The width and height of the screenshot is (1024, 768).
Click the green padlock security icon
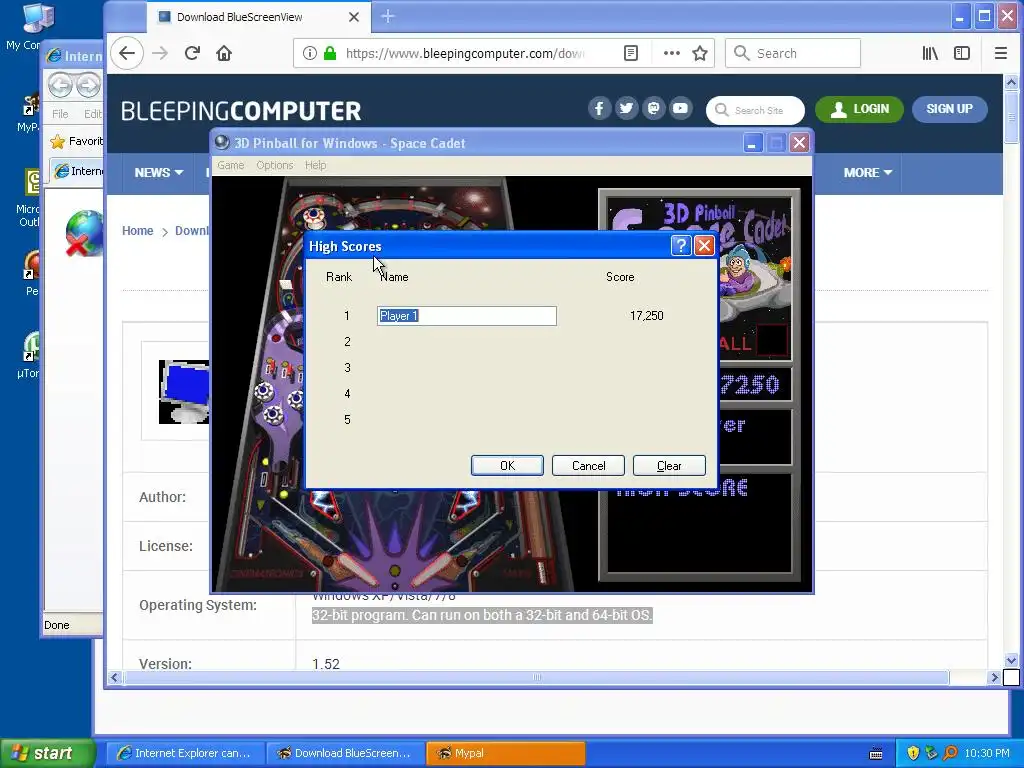pos(330,53)
